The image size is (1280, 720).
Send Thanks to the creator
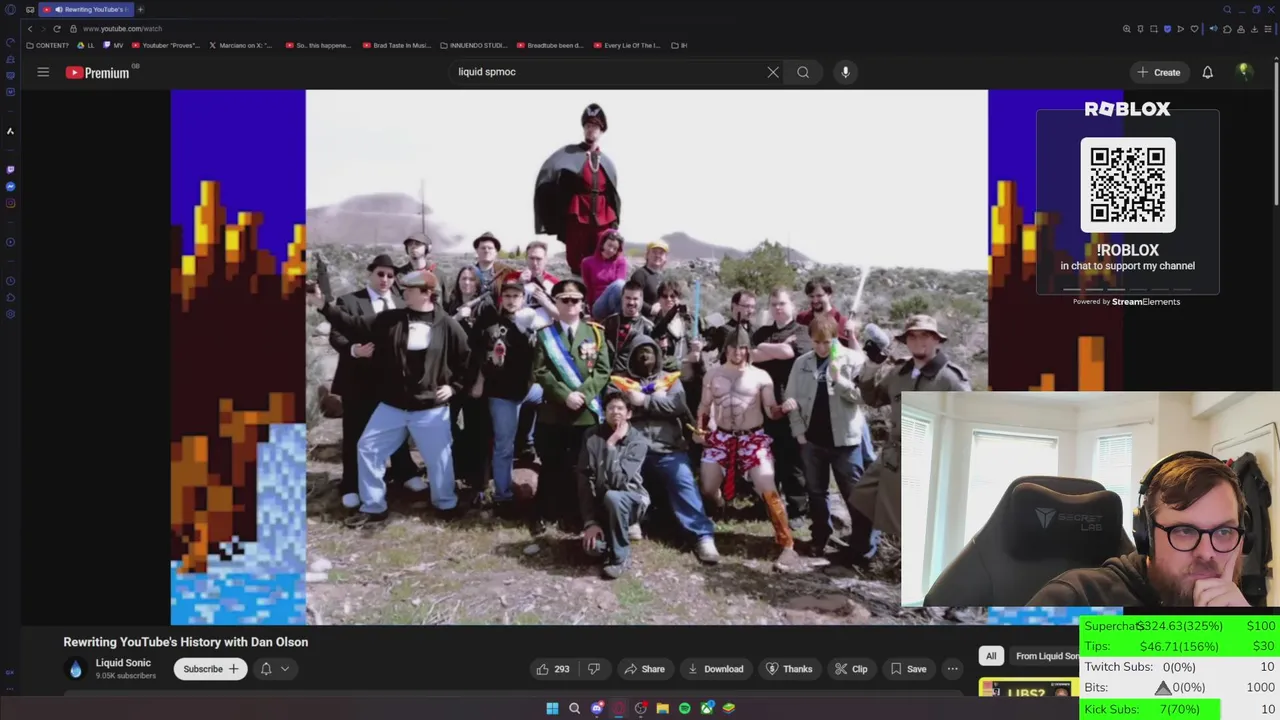point(789,669)
